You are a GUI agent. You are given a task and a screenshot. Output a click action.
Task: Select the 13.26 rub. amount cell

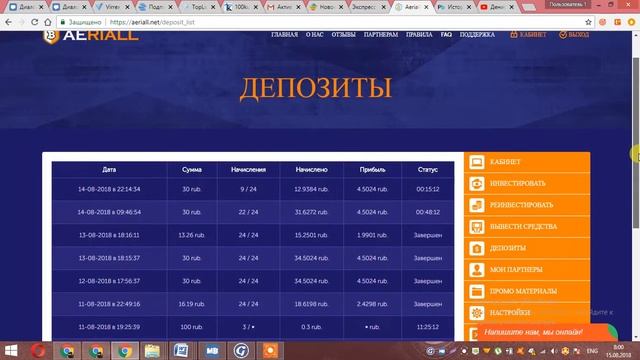[x=191, y=235]
